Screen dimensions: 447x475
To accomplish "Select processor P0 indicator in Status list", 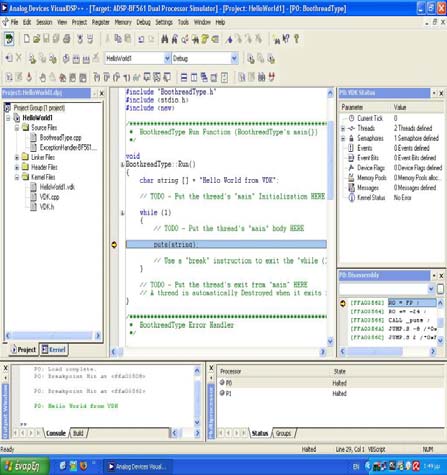I will coord(222,382).
